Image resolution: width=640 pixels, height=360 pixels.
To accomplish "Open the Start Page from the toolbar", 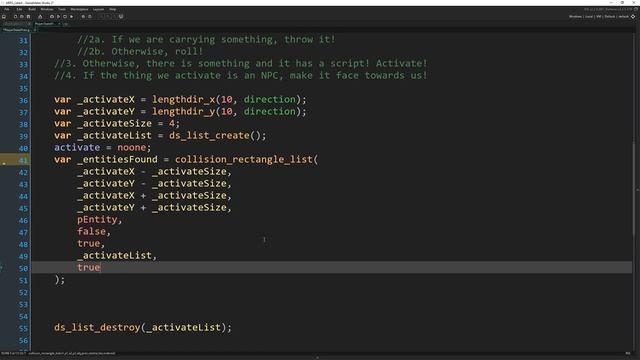I will tap(4, 17).
